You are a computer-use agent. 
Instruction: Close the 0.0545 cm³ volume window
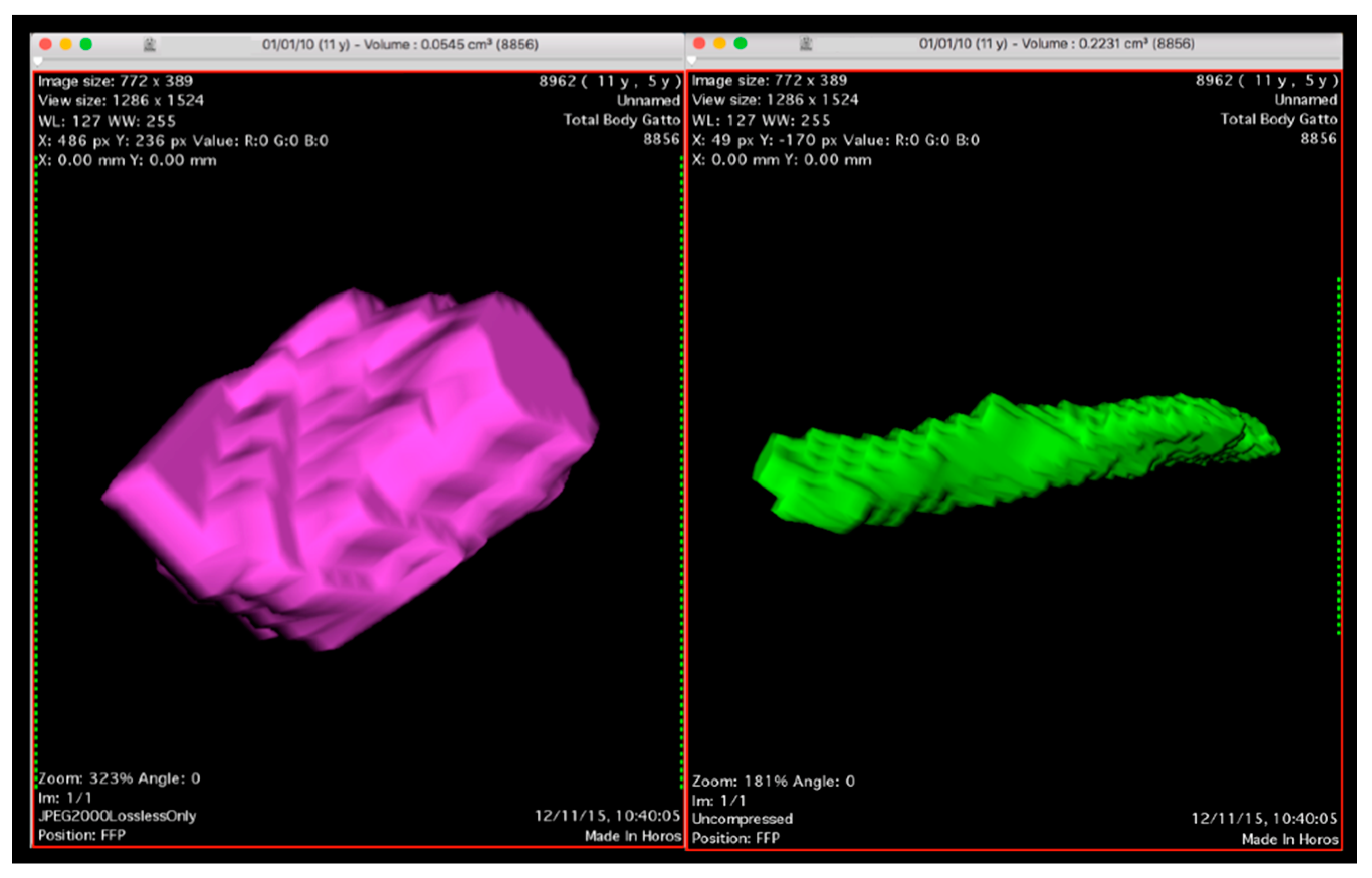46,44
